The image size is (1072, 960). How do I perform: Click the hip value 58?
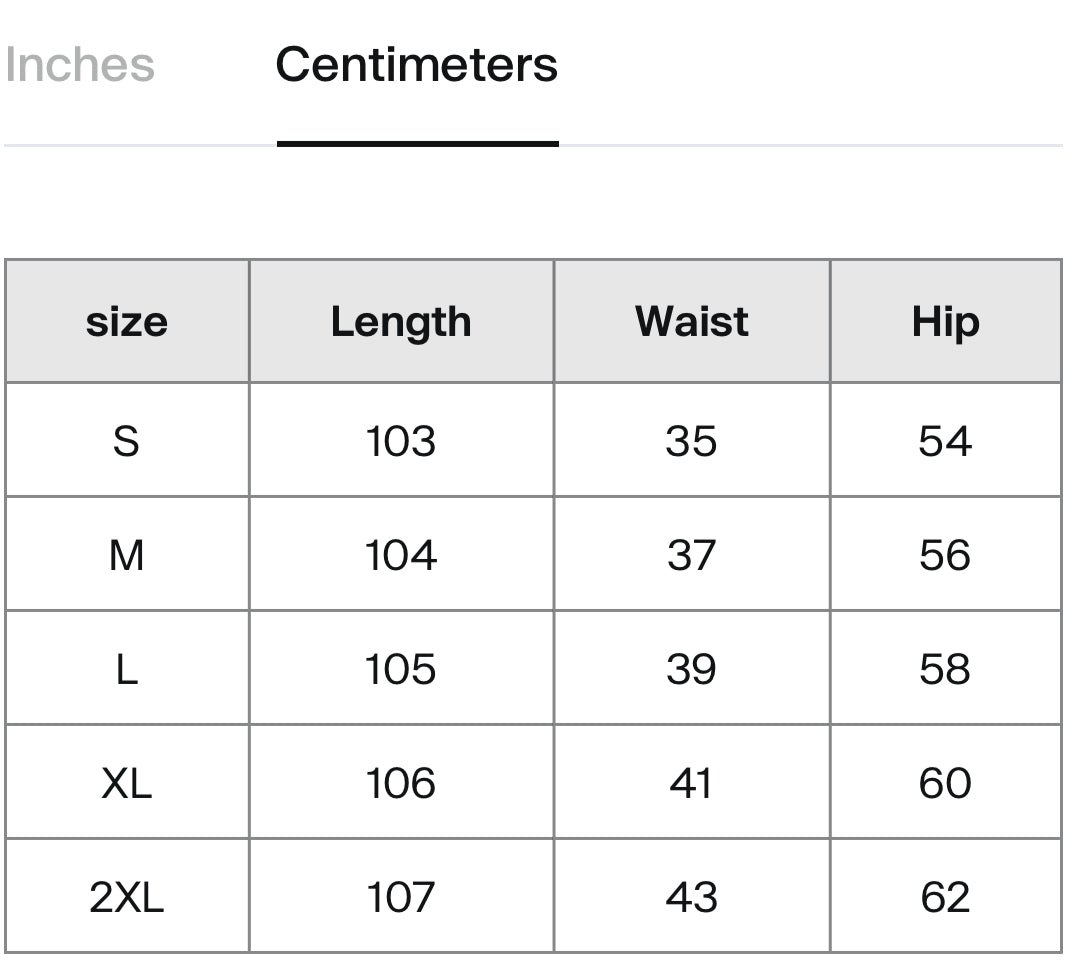click(946, 669)
